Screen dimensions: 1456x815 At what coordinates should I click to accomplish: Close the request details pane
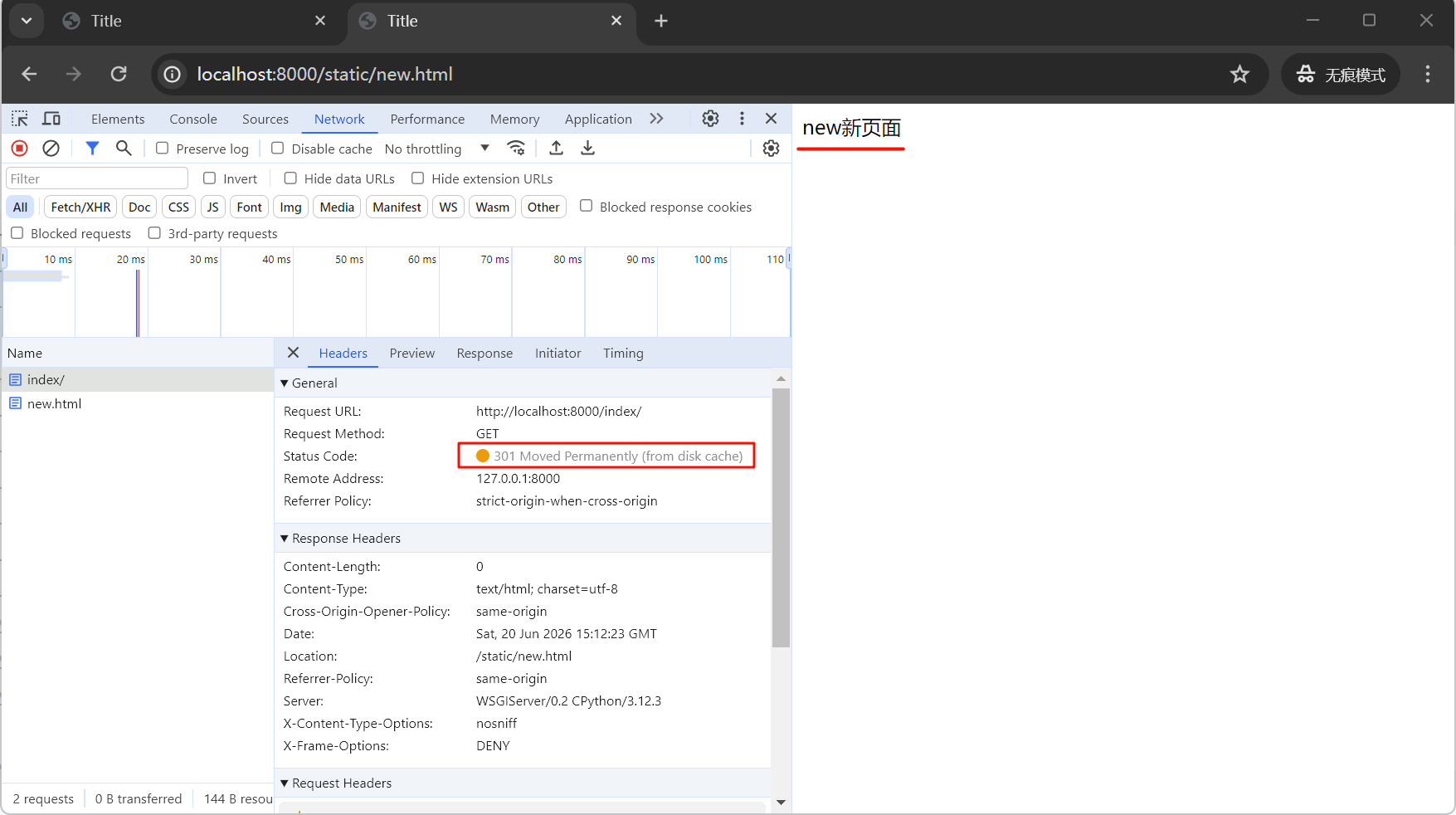[293, 353]
